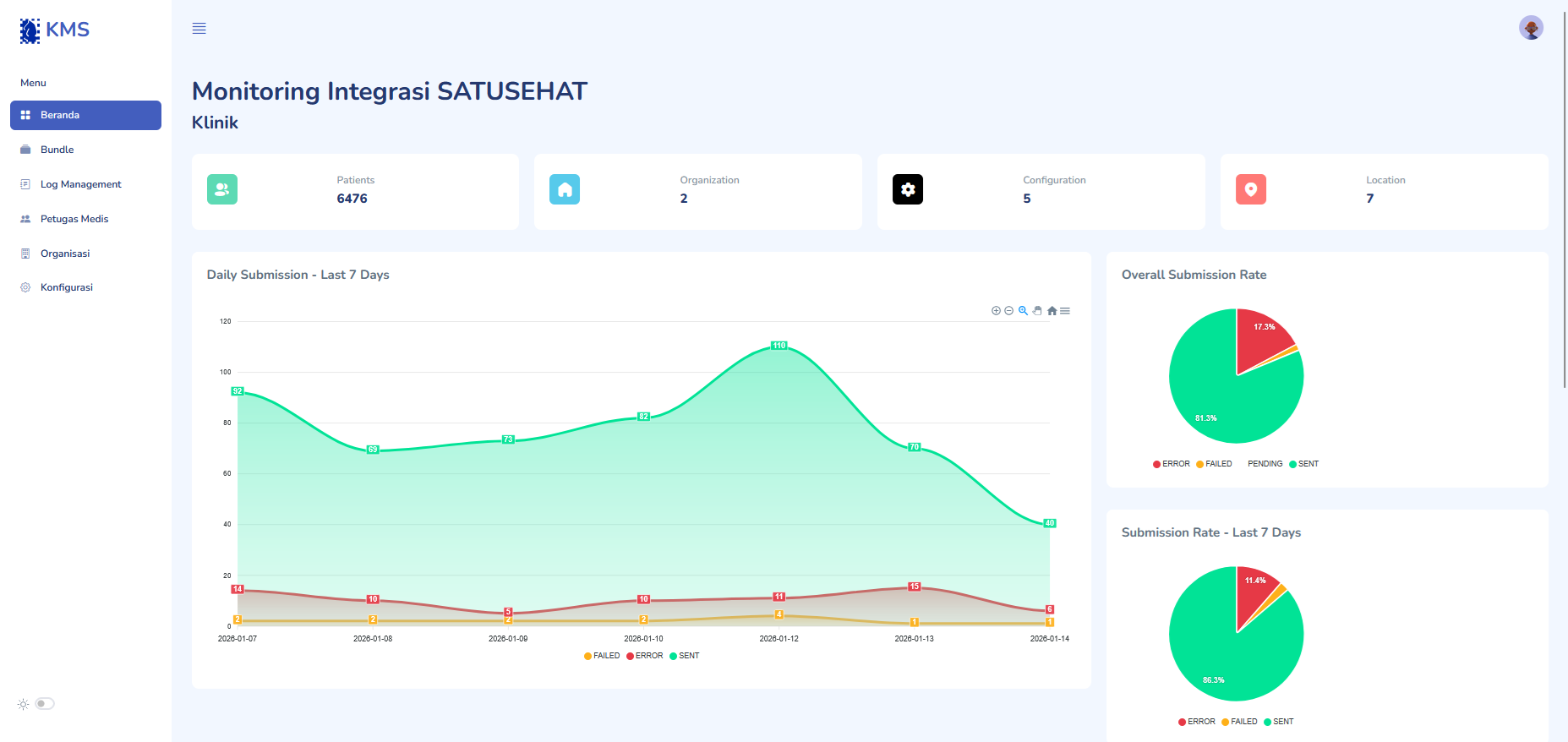This screenshot has width=1568, height=742.
Task: Open the Konfigurasi menu item
Action: click(85, 287)
